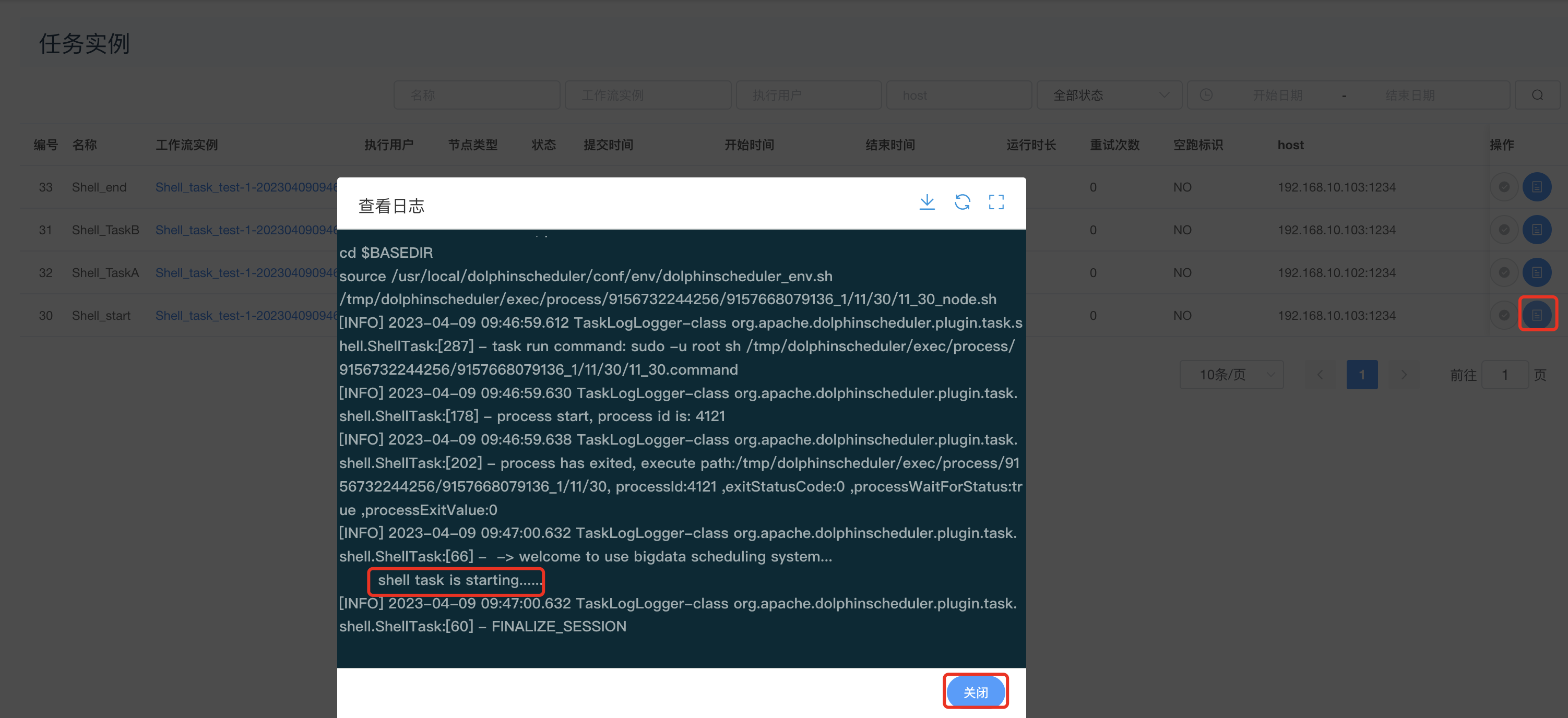Click force-success icon in Shell_TaskA row
This screenshot has height=718, width=1568.
[x=1503, y=272]
